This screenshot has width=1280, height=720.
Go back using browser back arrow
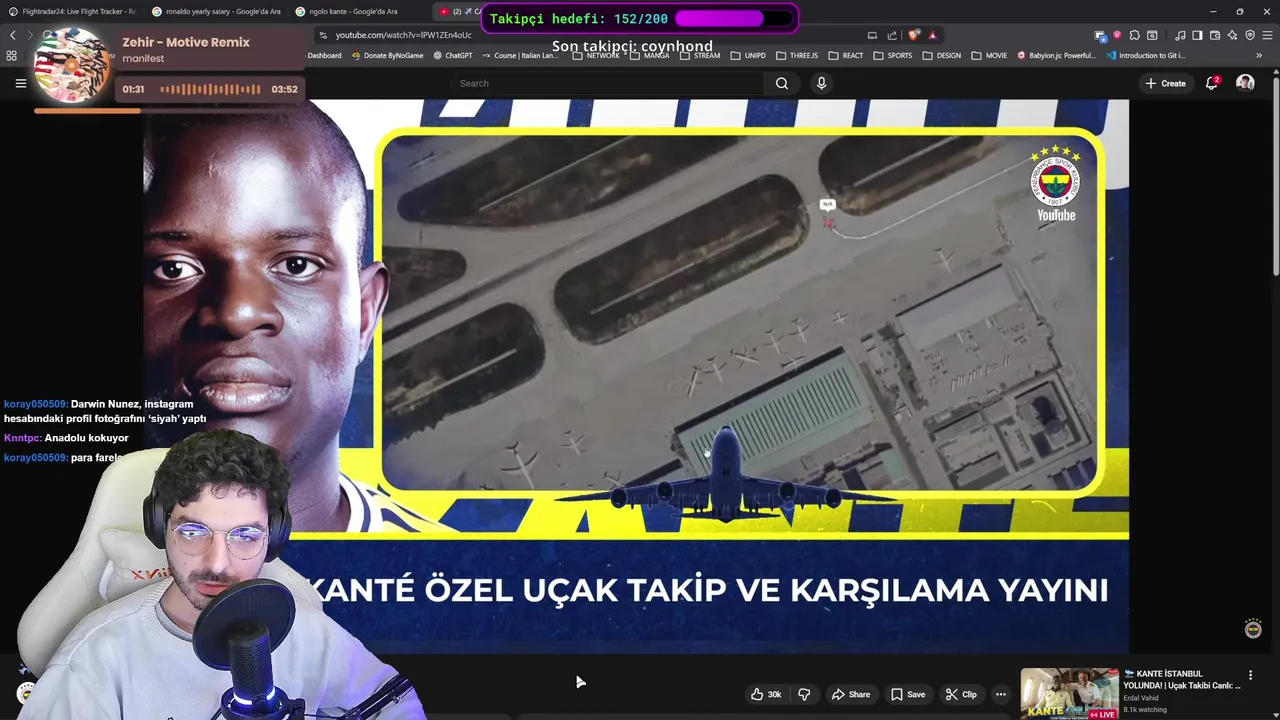pos(13,35)
